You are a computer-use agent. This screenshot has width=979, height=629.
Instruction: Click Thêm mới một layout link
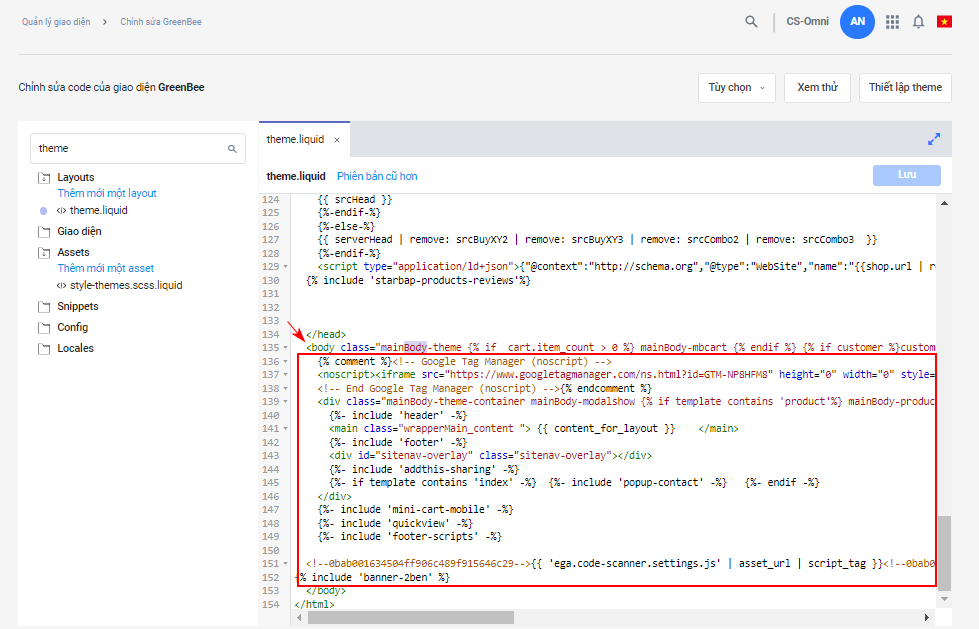point(107,194)
